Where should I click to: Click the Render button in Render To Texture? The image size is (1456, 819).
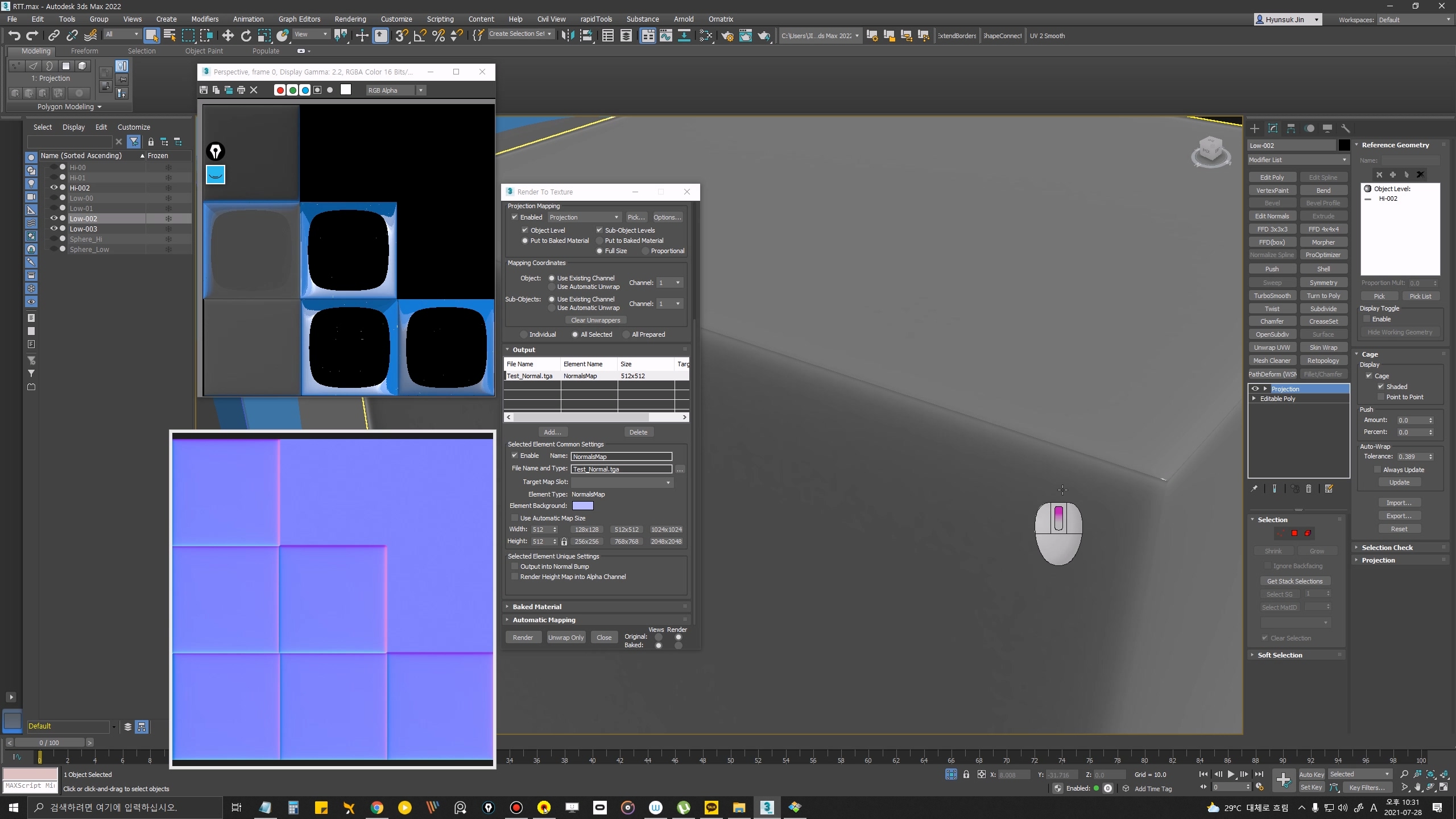pos(523,638)
